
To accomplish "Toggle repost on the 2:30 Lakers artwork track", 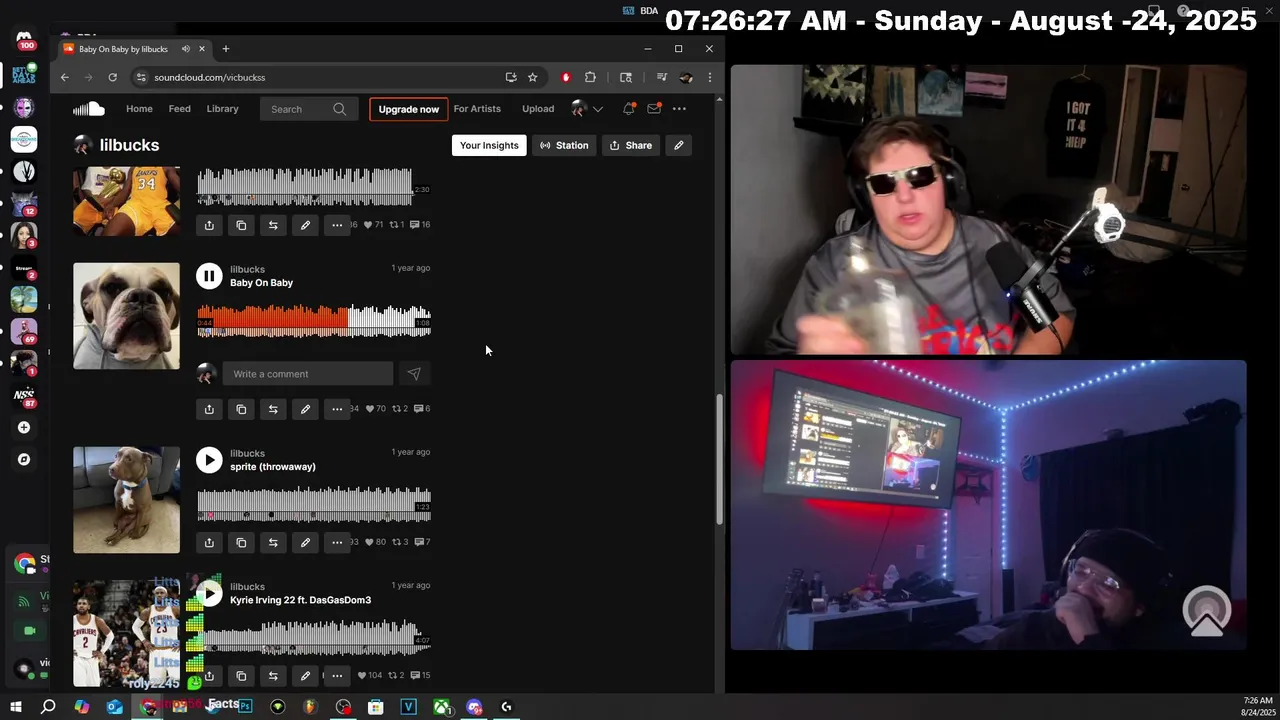I will click(273, 225).
